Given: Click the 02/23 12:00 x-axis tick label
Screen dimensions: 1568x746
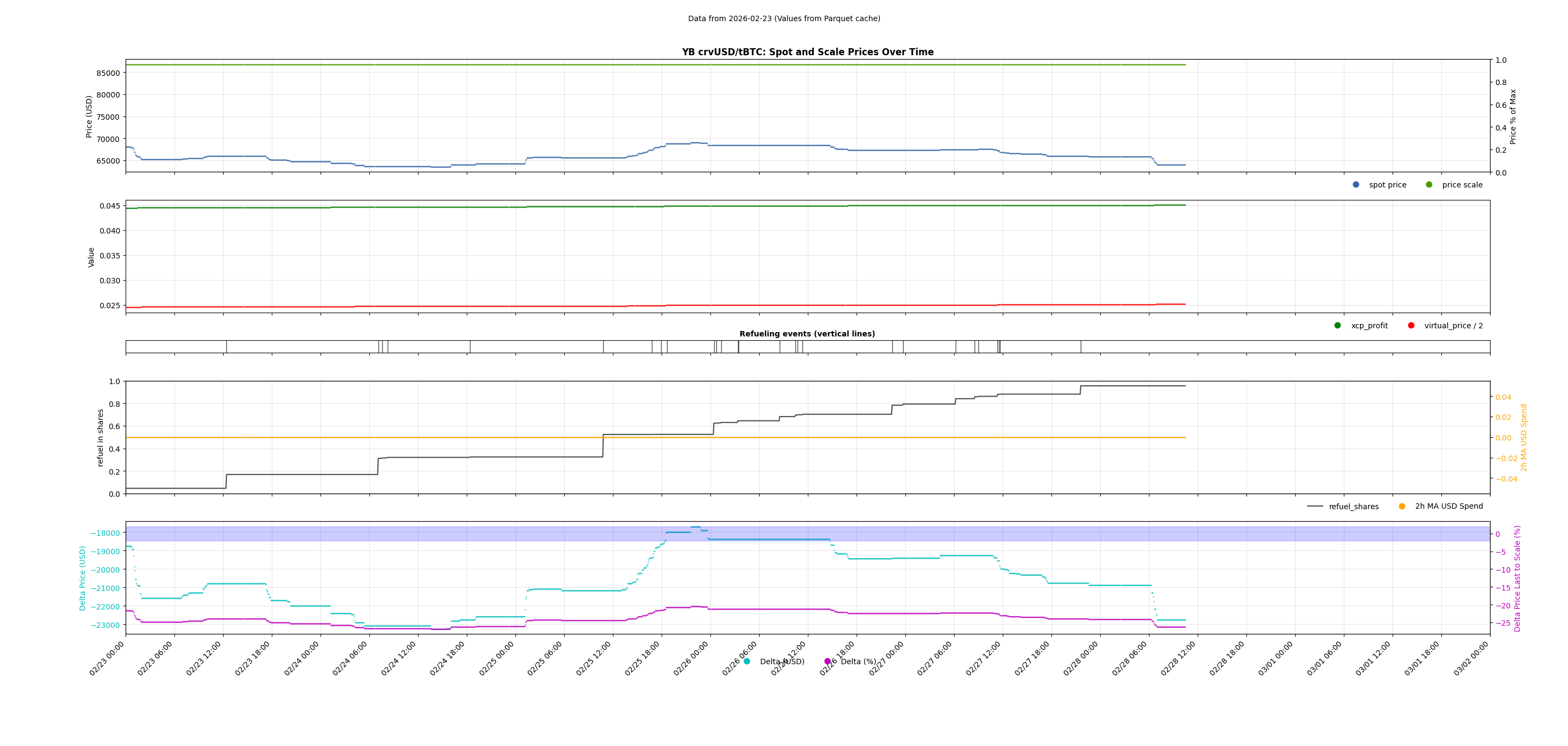Looking at the screenshot, I should tap(204, 658).
